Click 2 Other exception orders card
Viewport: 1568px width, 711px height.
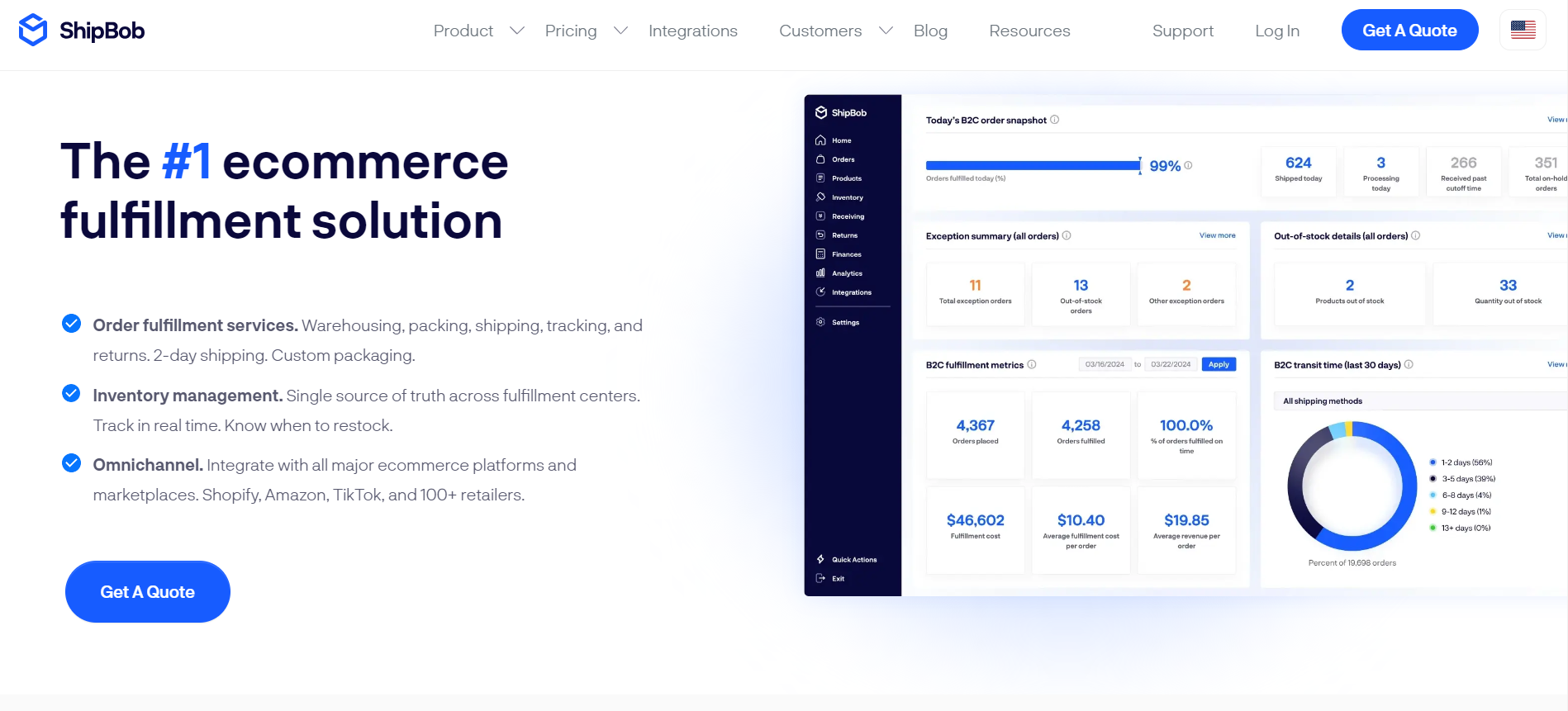click(x=1186, y=294)
